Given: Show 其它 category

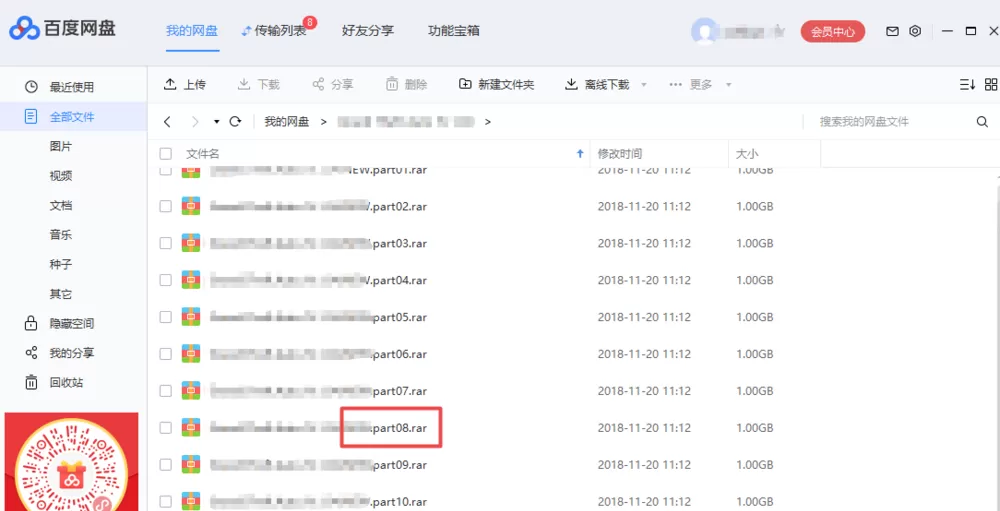Looking at the screenshot, I should [61, 294].
